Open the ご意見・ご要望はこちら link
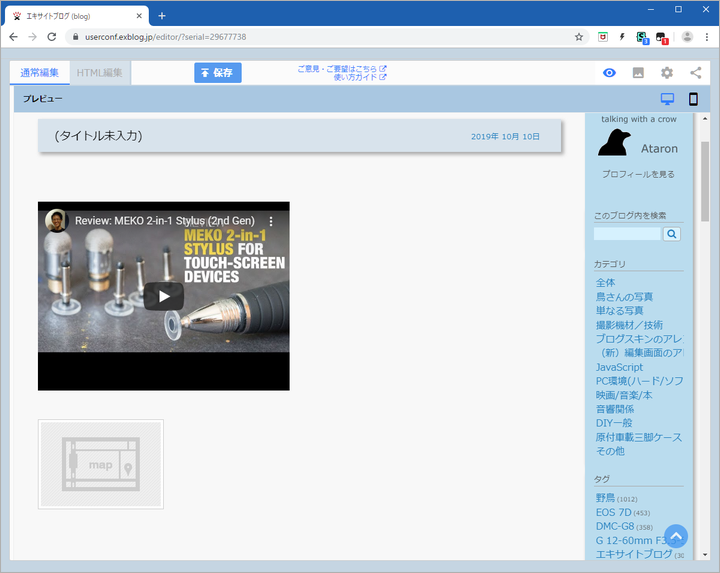The width and height of the screenshot is (720, 573). pos(342,68)
